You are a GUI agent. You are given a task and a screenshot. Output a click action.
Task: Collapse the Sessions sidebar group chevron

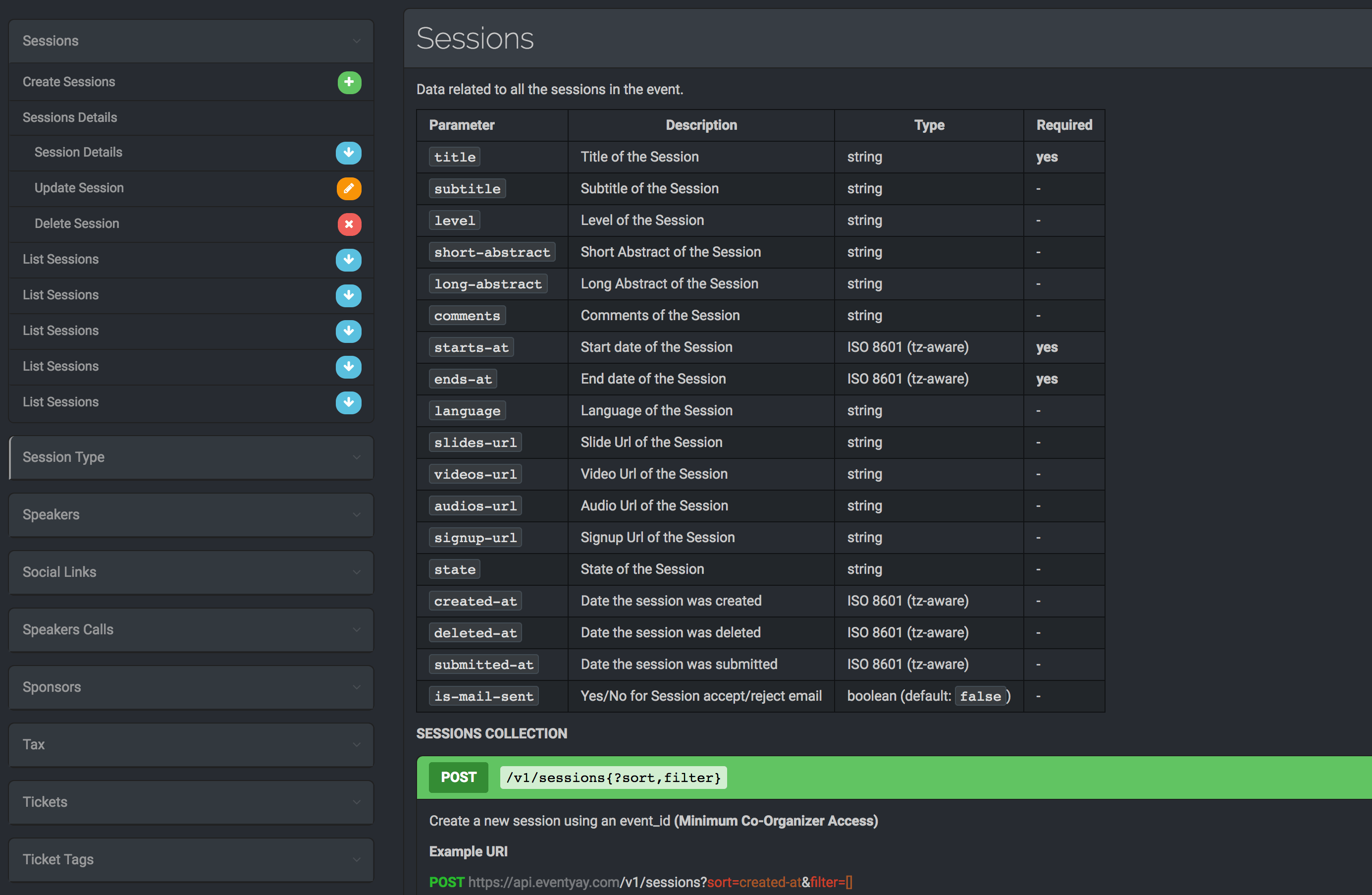[356, 41]
